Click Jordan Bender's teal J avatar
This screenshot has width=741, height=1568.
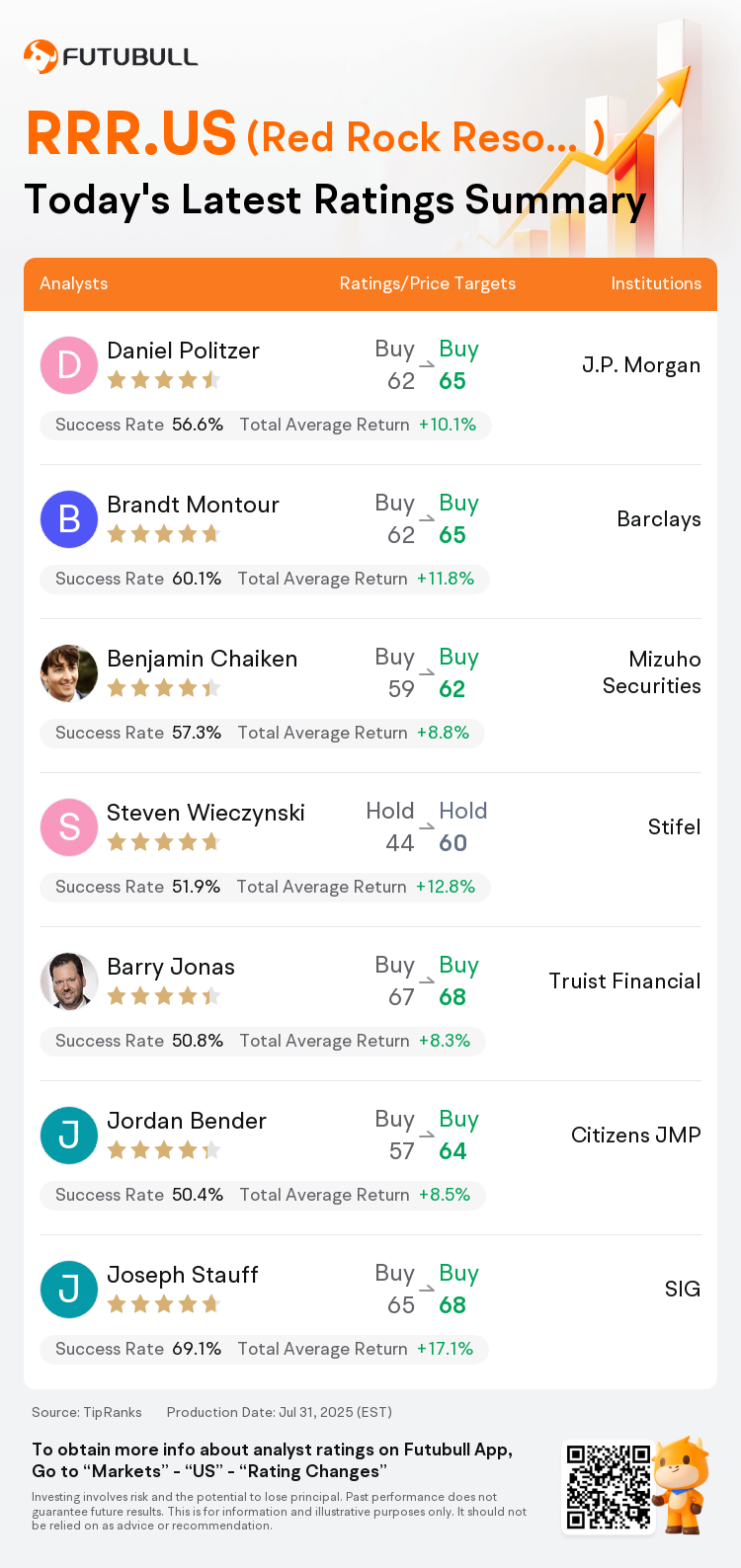pyautogui.click(x=69, y=1136)
